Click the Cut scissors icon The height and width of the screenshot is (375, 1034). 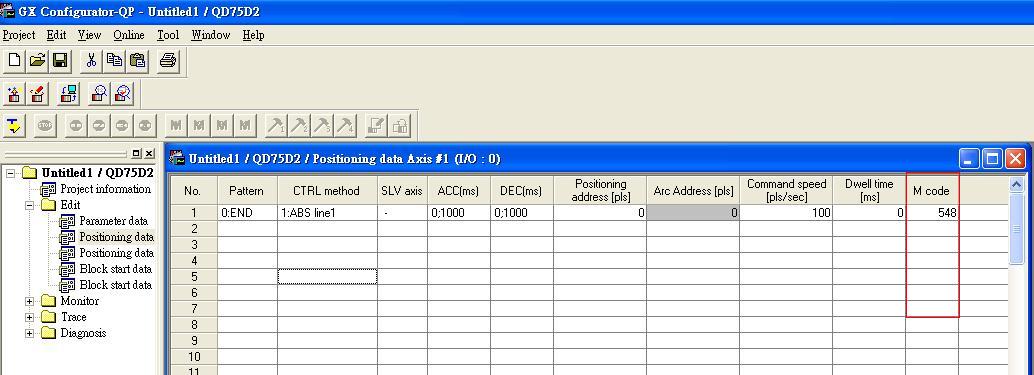[91, 61]
